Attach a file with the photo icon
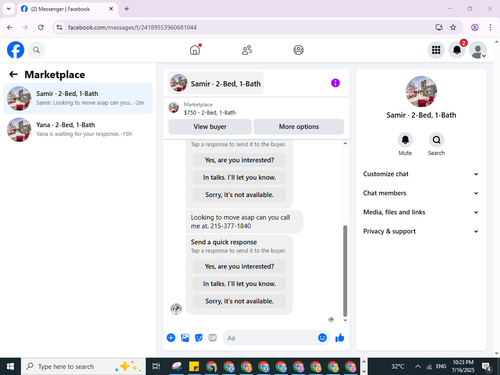This screenshot has width=500, height=375. (x=185, y=338)
